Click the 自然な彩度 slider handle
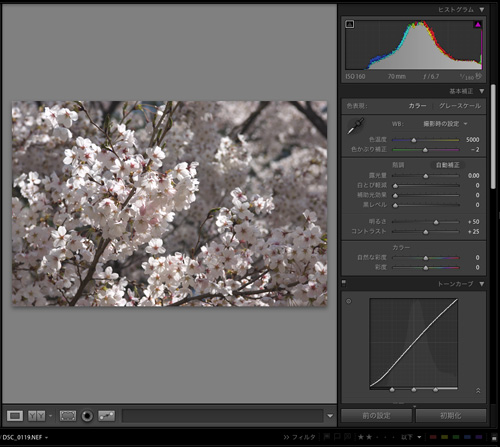The height and width of the screenshot is (447, 500). pos(426,258)
